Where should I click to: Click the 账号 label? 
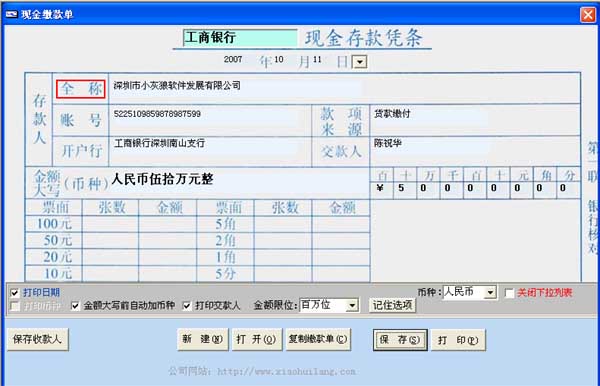(81, 120)
